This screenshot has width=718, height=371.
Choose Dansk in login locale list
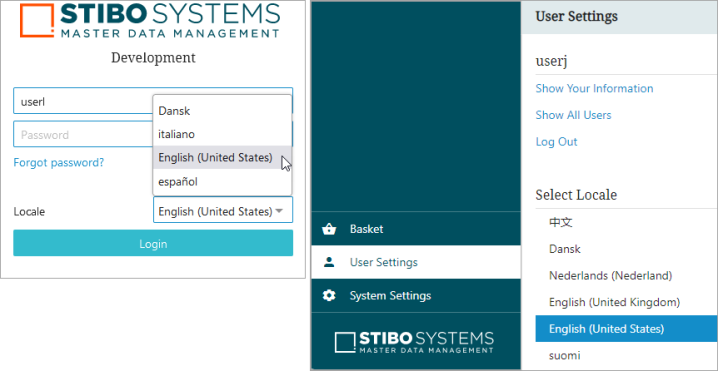[x=223, y=110]
